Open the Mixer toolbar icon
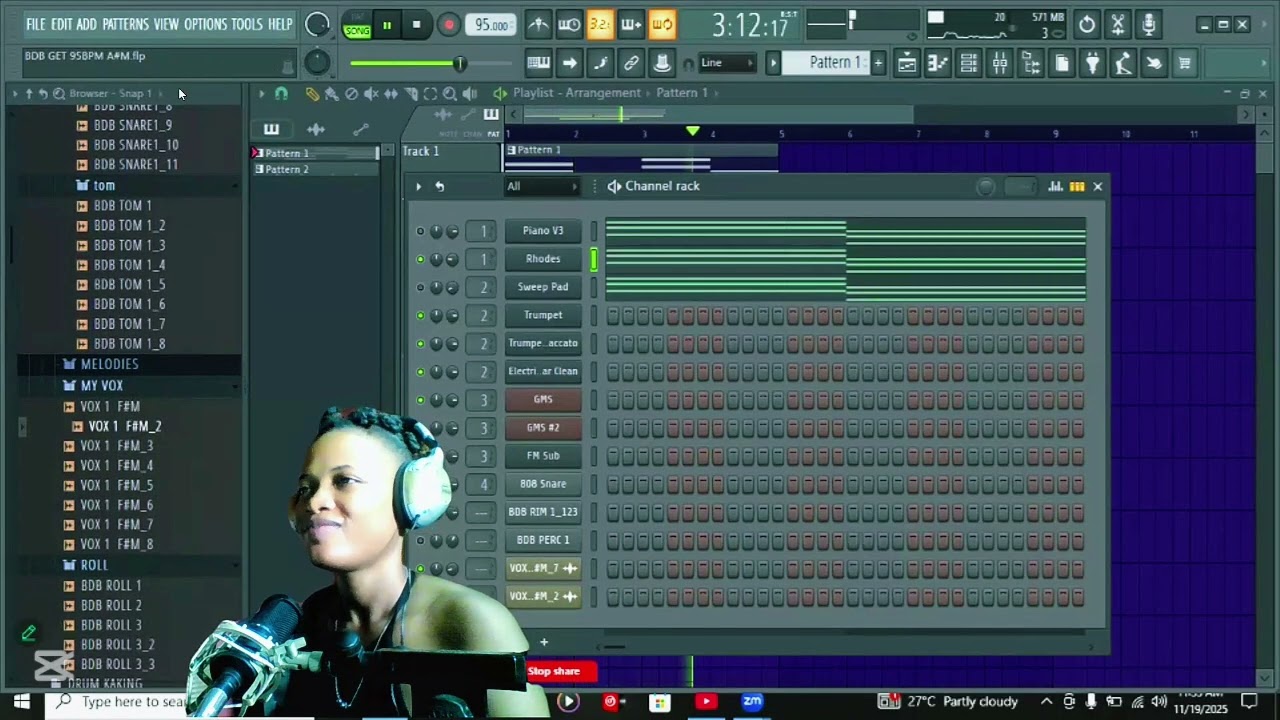Viewport: 1280px width, 720px height. pyautogui.click(x=1000, y=63)
